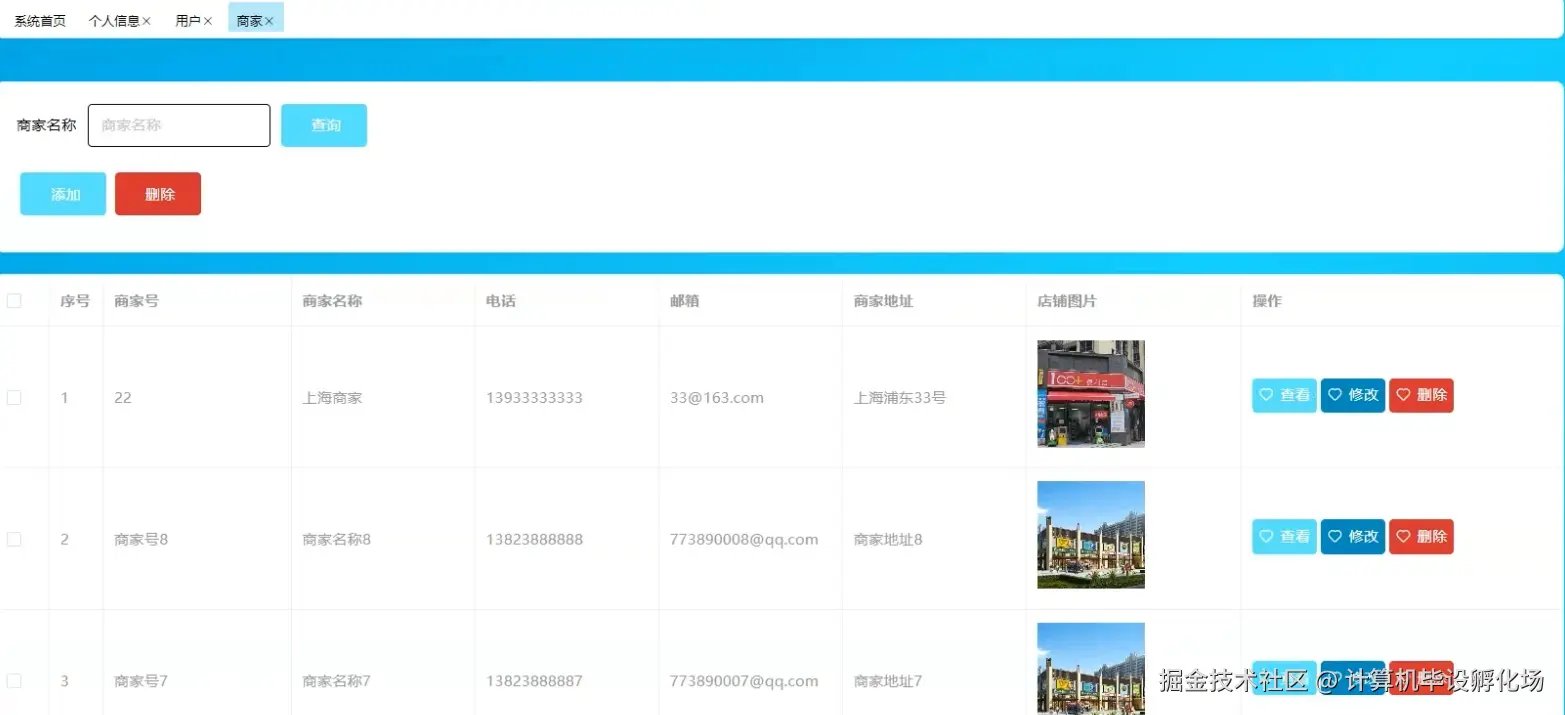Click the heart icon on row 1's 删除 button
This screenshot has height=715, width=1565.
click(1405, 395)
